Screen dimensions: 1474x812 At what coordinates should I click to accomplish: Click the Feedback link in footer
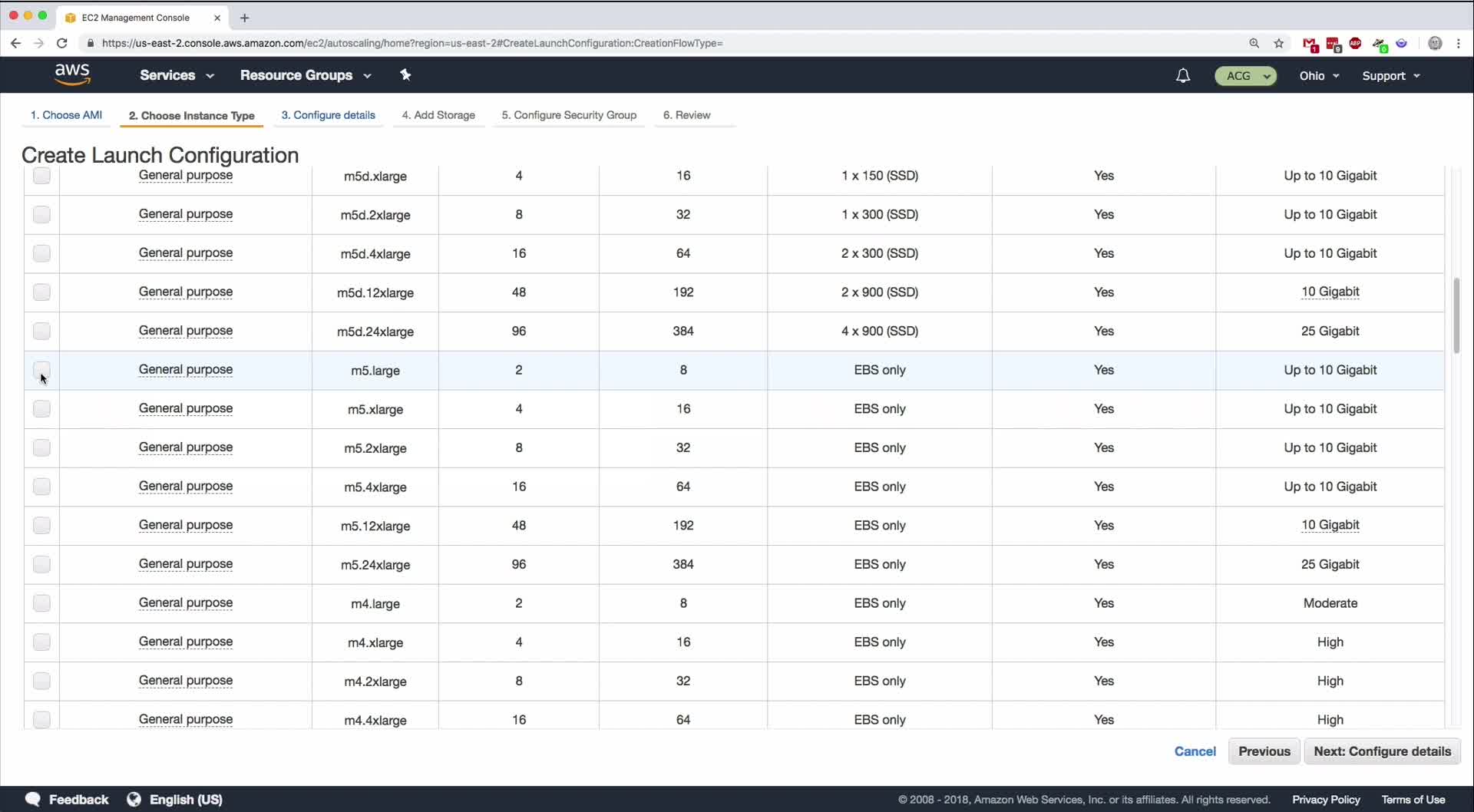click(x=78, y=800)
